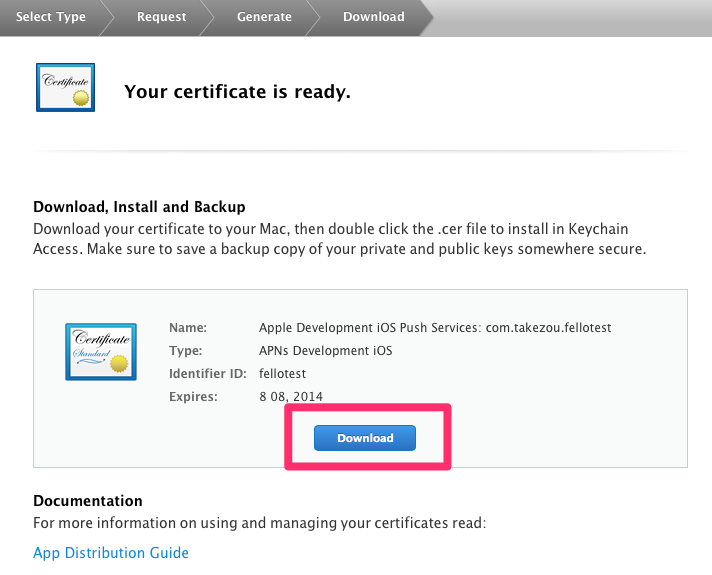Viewport: 712px width, 575px height.
Task: Open the App Distribution Guide link
Action: [x=111, y=552]
